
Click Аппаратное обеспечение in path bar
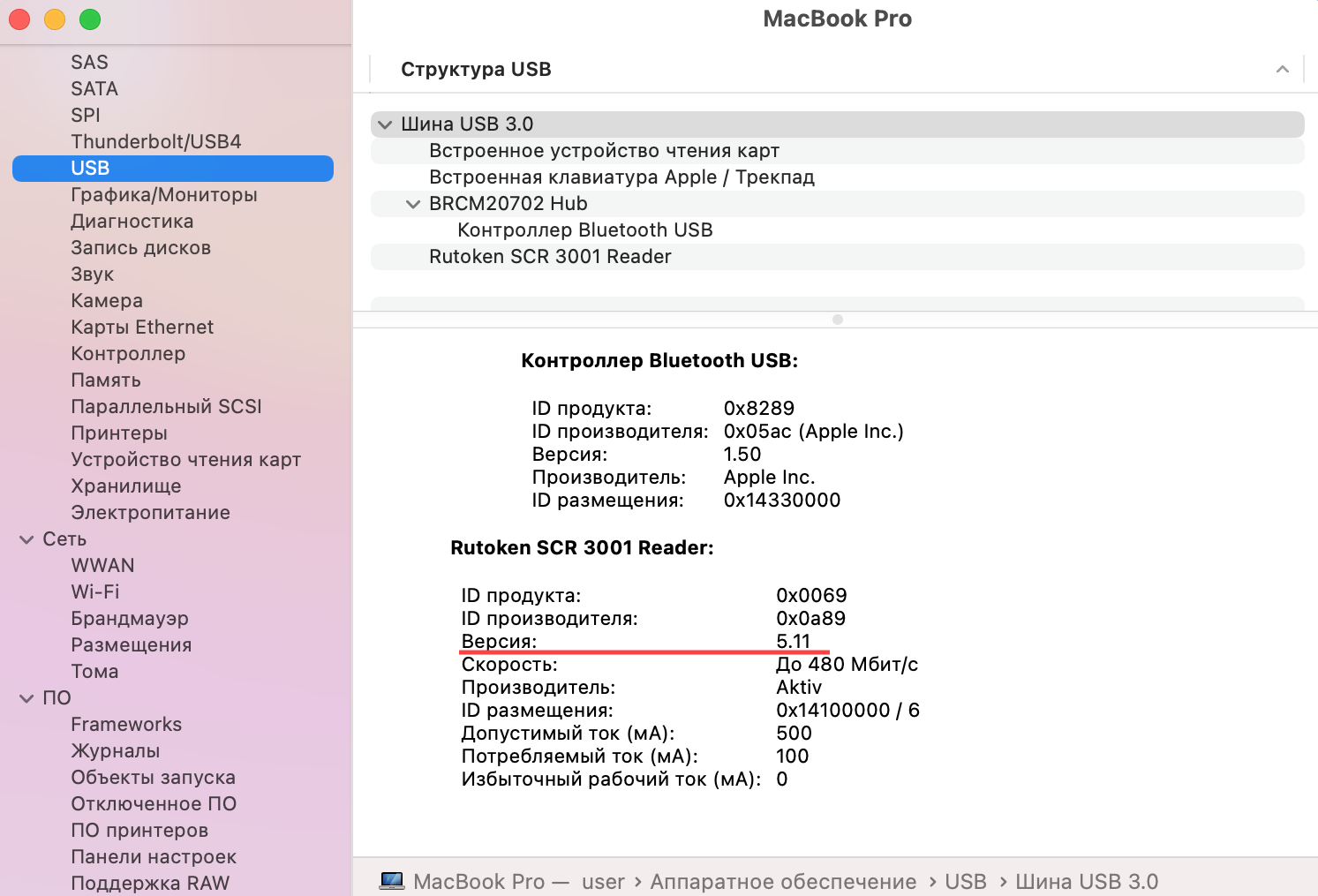click(783, 881)
